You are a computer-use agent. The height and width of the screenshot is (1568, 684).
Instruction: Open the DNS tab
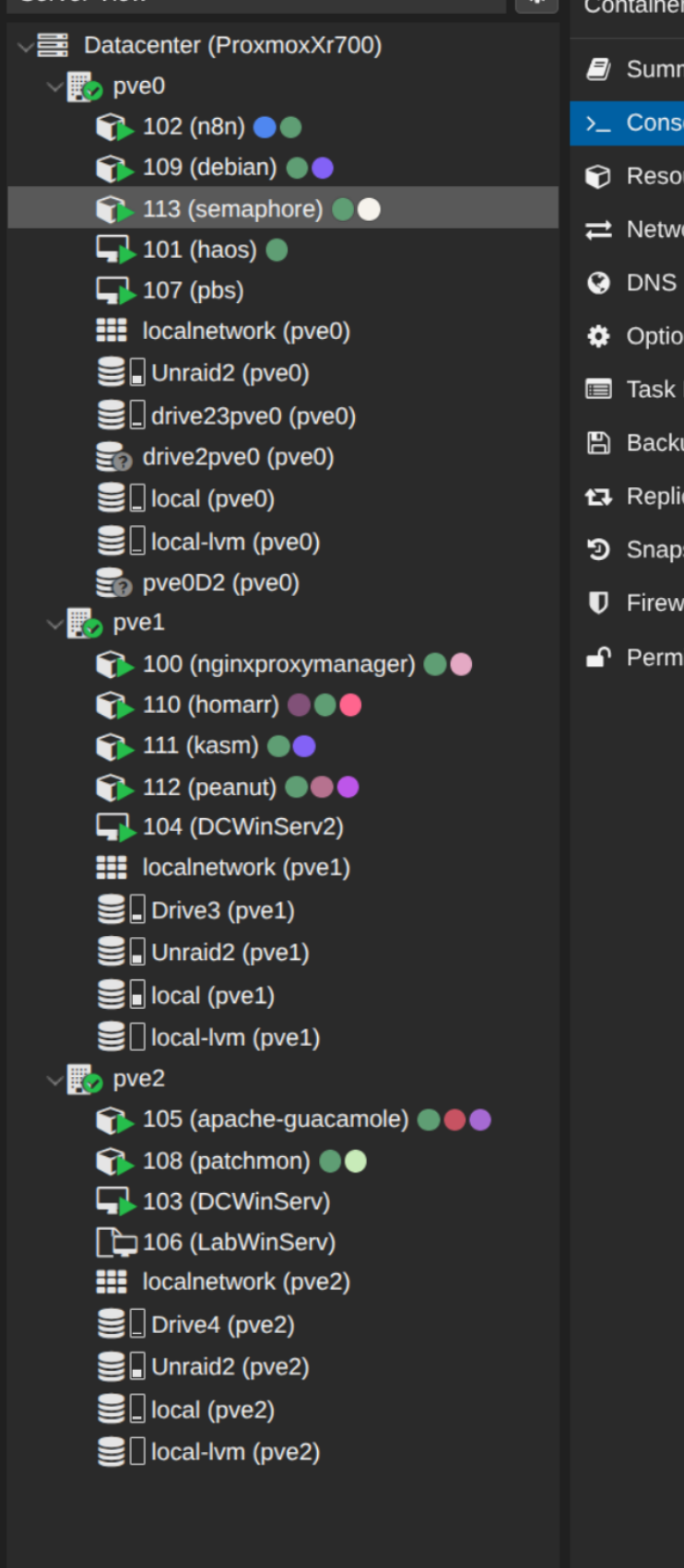pyautogui.click(x=627, y=283)
